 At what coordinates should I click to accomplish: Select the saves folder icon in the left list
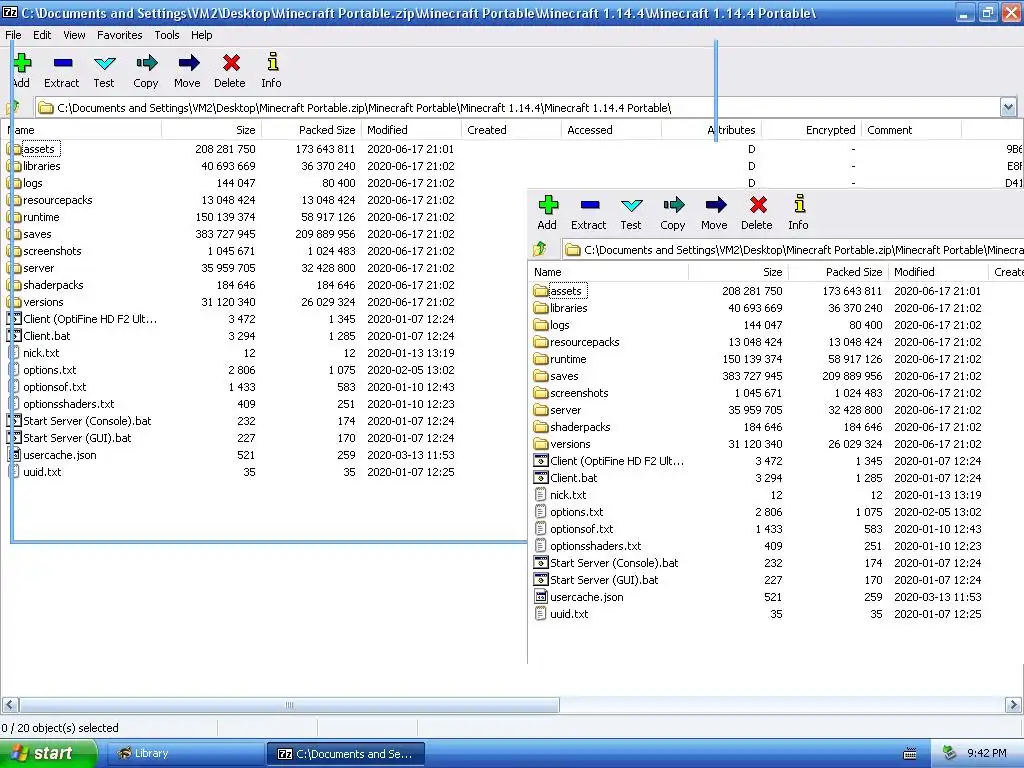click(x=14, y=234)
